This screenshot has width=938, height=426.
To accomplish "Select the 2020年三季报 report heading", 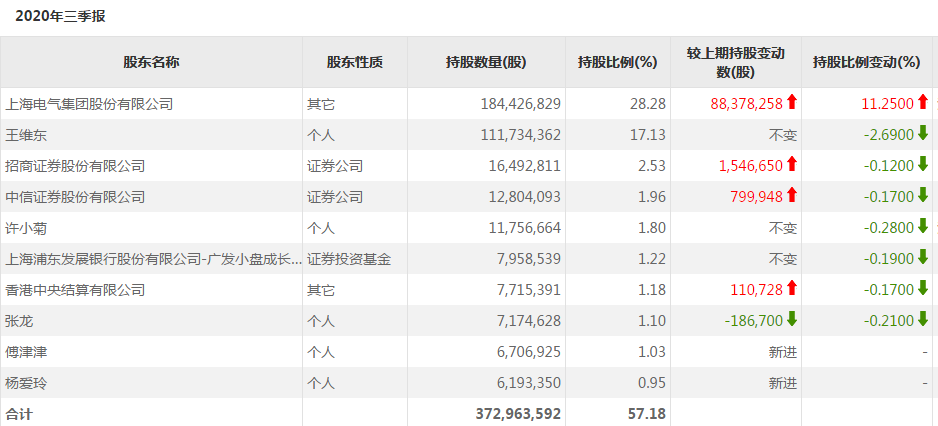I will [x=60, y=16].
